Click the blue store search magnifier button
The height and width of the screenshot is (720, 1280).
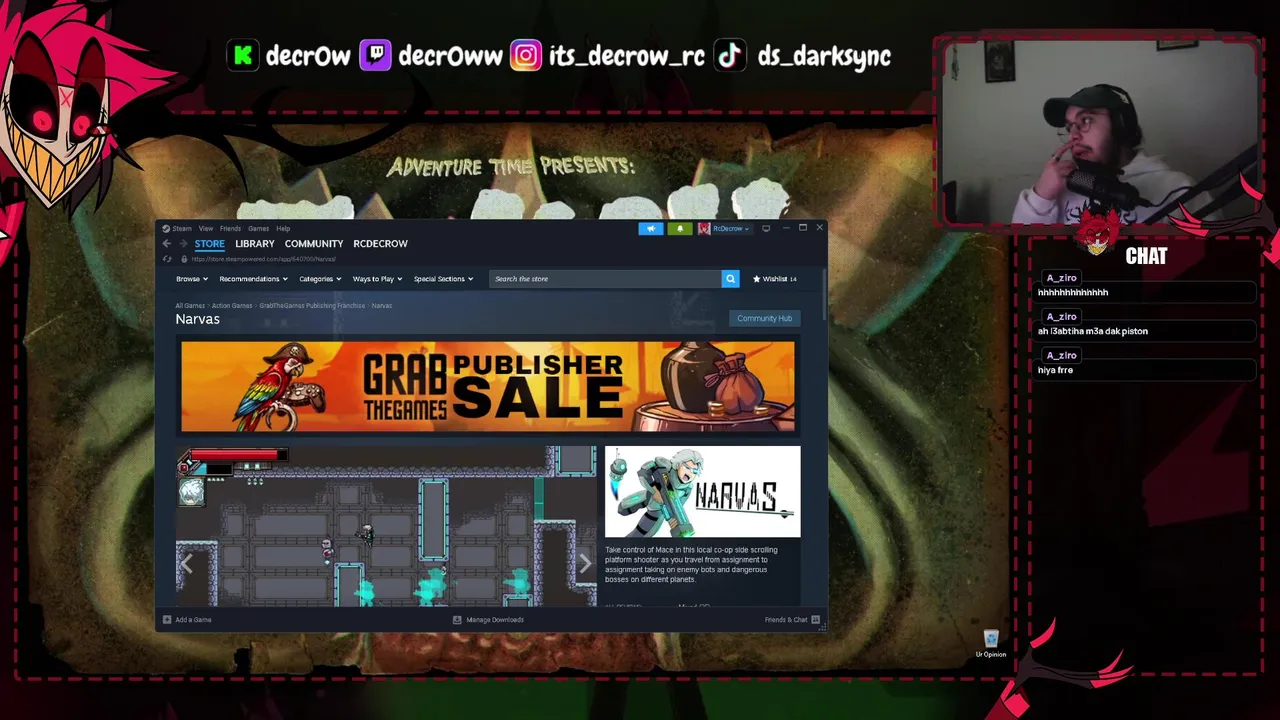730,279
